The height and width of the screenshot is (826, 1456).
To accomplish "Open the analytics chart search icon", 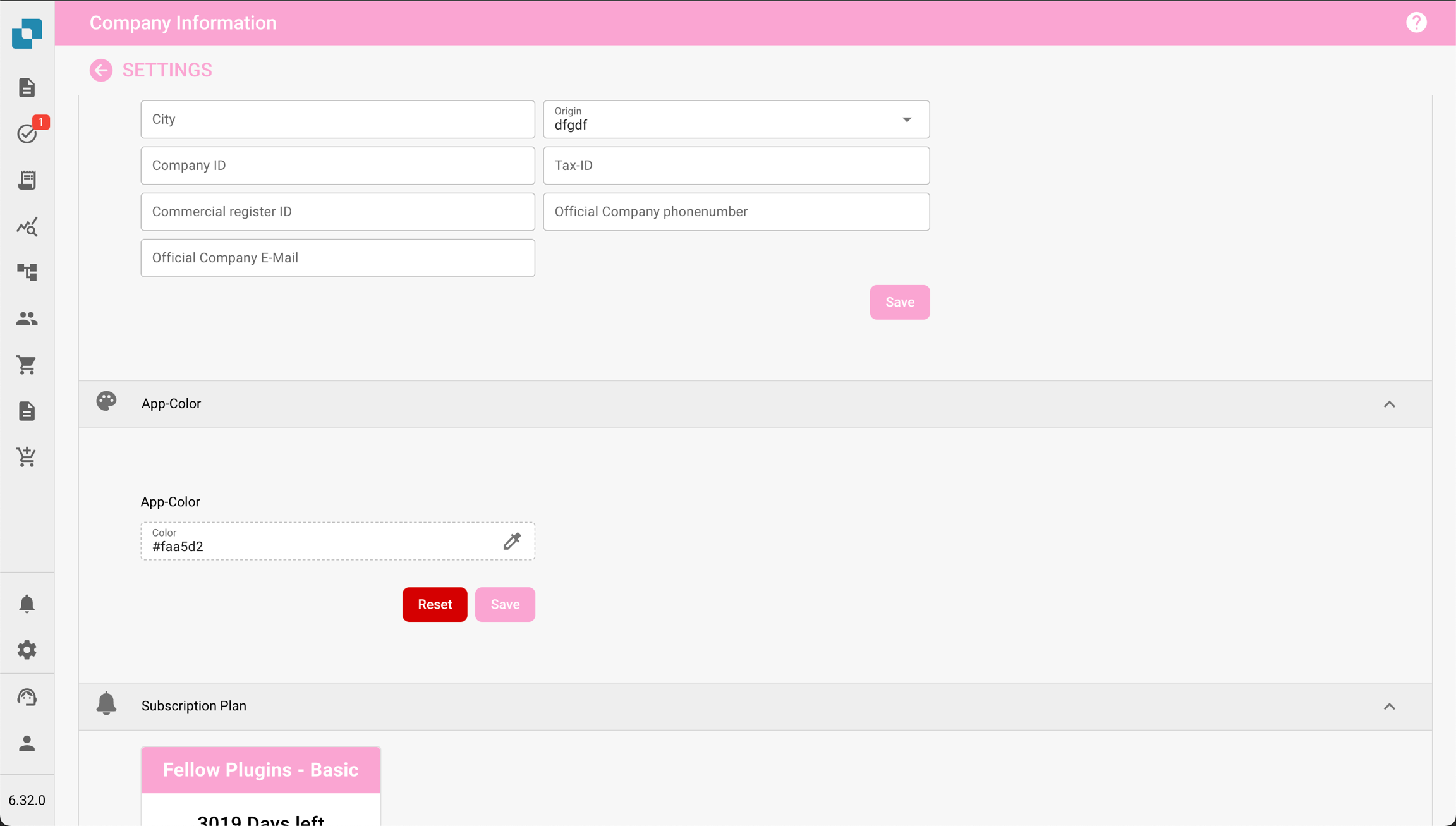I will pos(27,226).
